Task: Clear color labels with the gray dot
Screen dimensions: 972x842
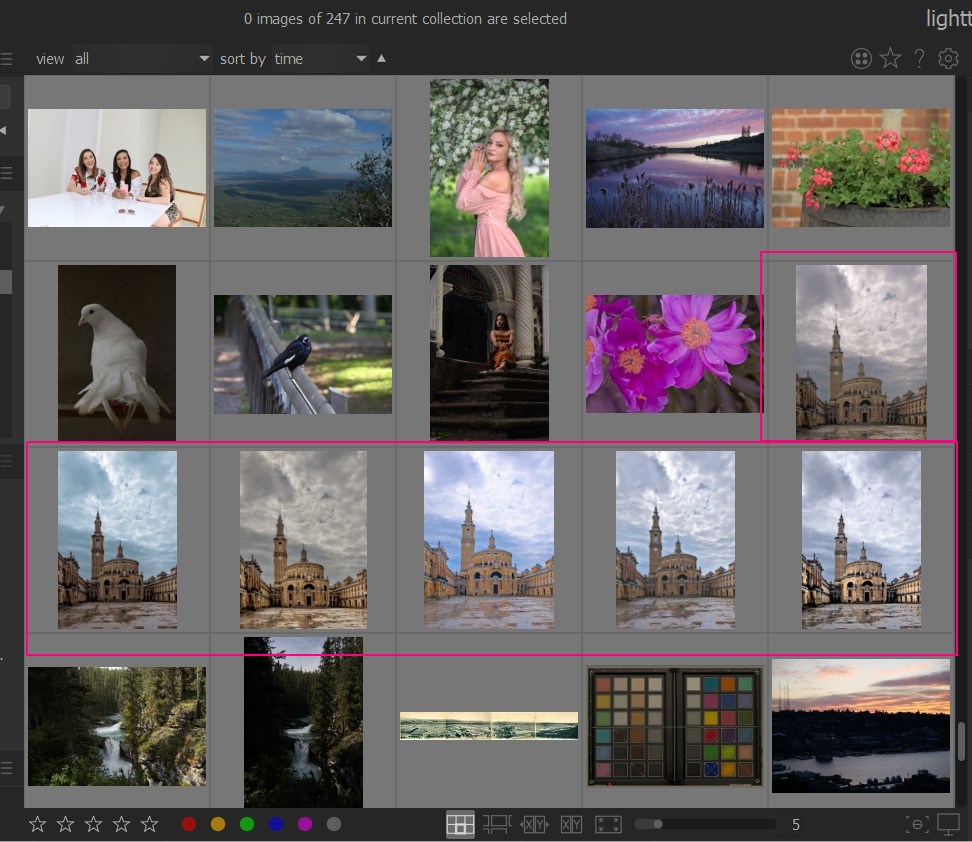Action: coord(334,824)
